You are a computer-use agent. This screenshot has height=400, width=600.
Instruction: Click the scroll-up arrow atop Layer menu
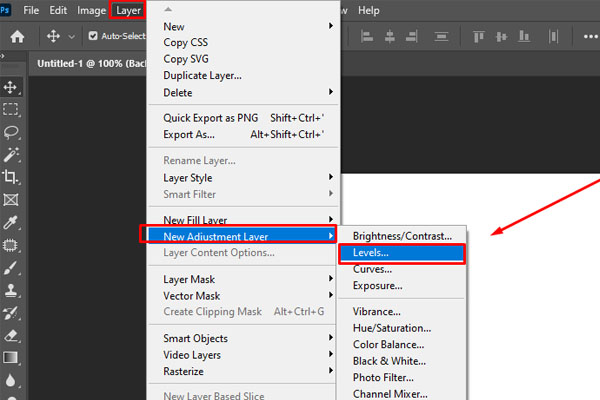click(x=181, y=7)
